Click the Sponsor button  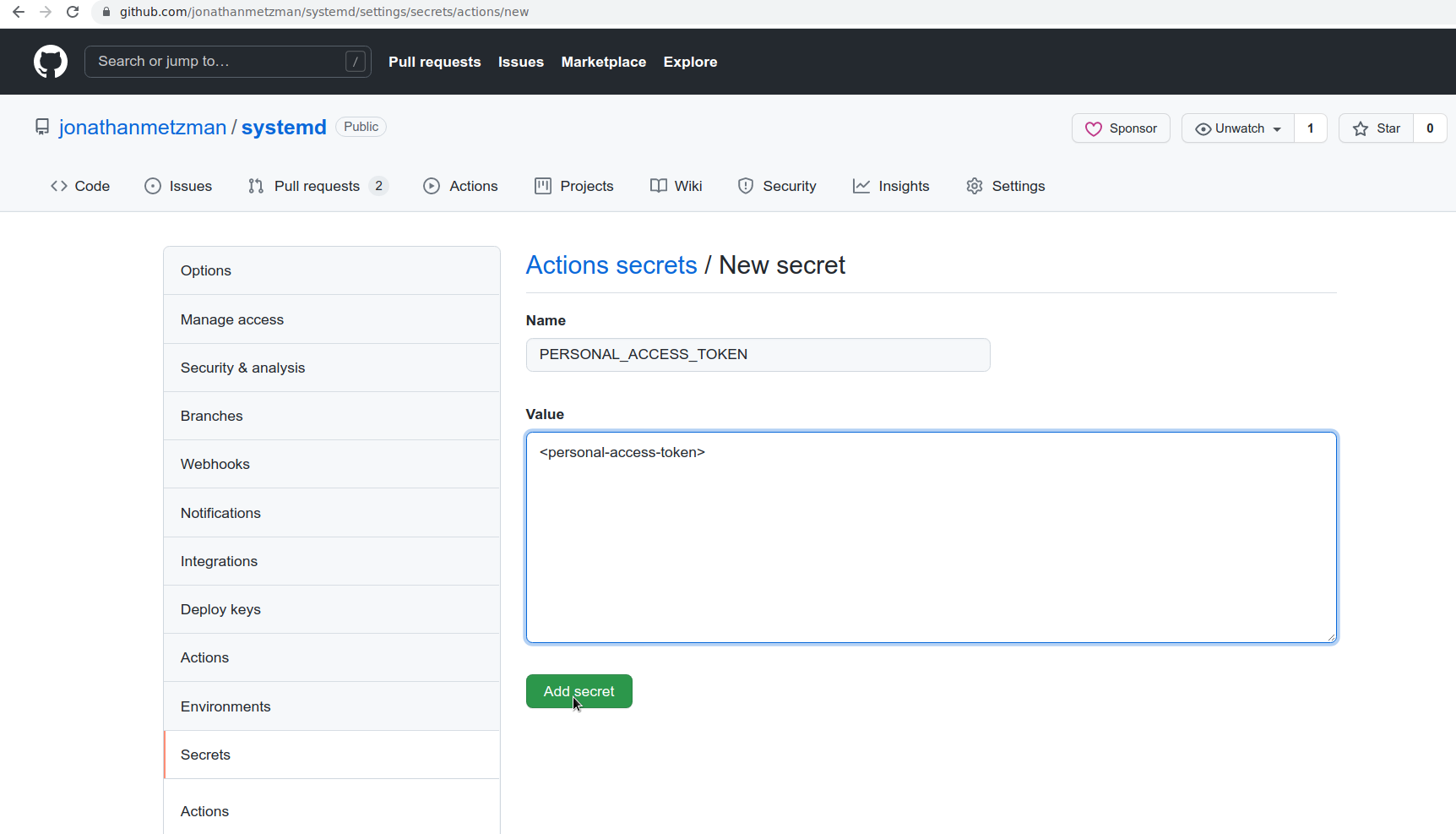click(1121, 128)
